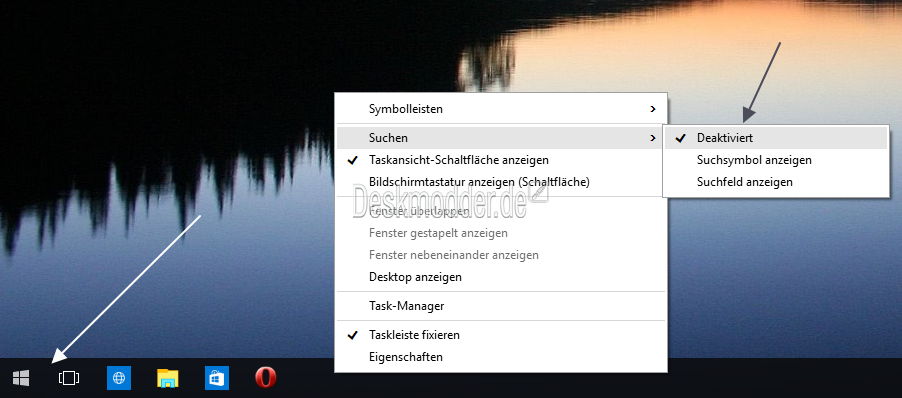Open Task View from the taskbar

pyautogui.click(x=69, y=378)
